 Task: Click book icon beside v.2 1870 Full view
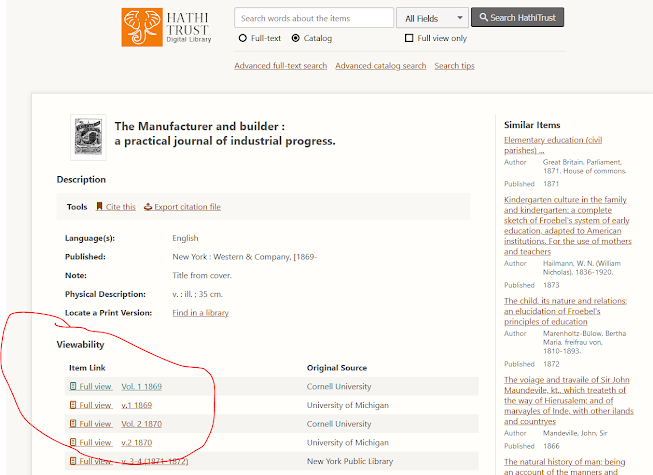(x=73, y=443)
